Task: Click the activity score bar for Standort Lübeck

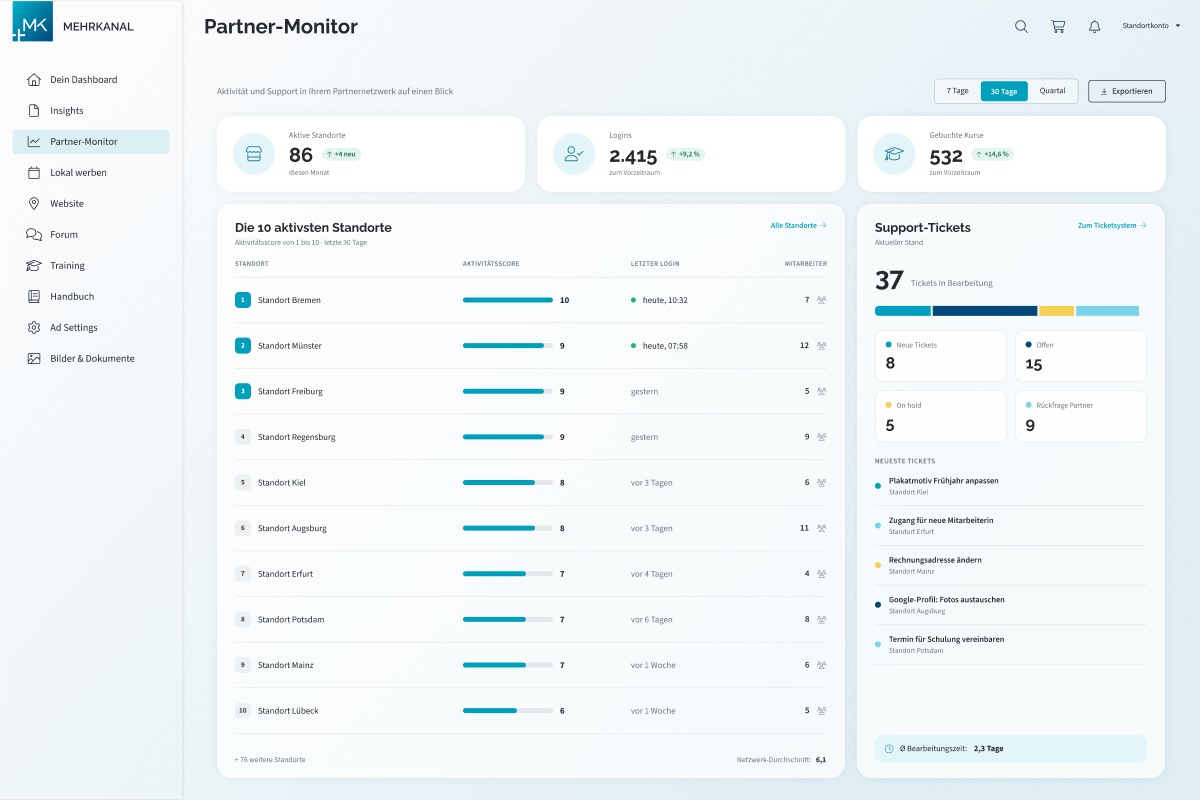Action: (x=508, y=711)
